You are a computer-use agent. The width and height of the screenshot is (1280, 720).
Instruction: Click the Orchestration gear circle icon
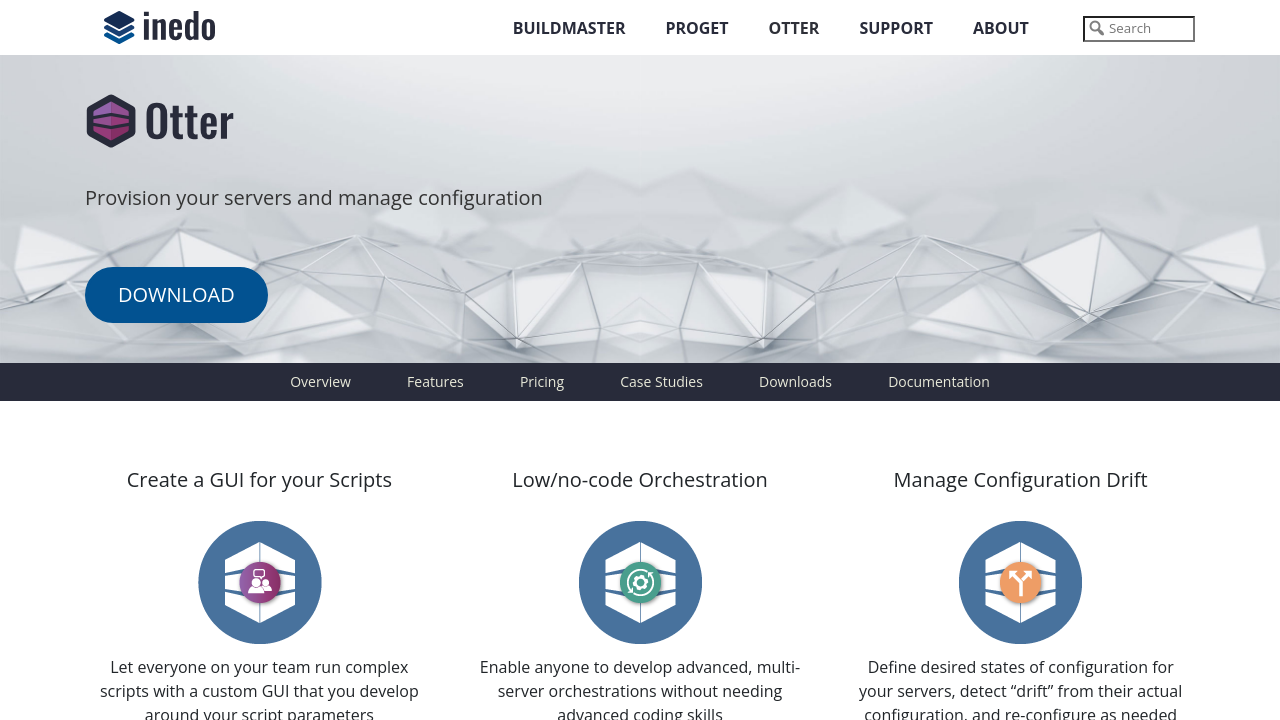point(640,582)
